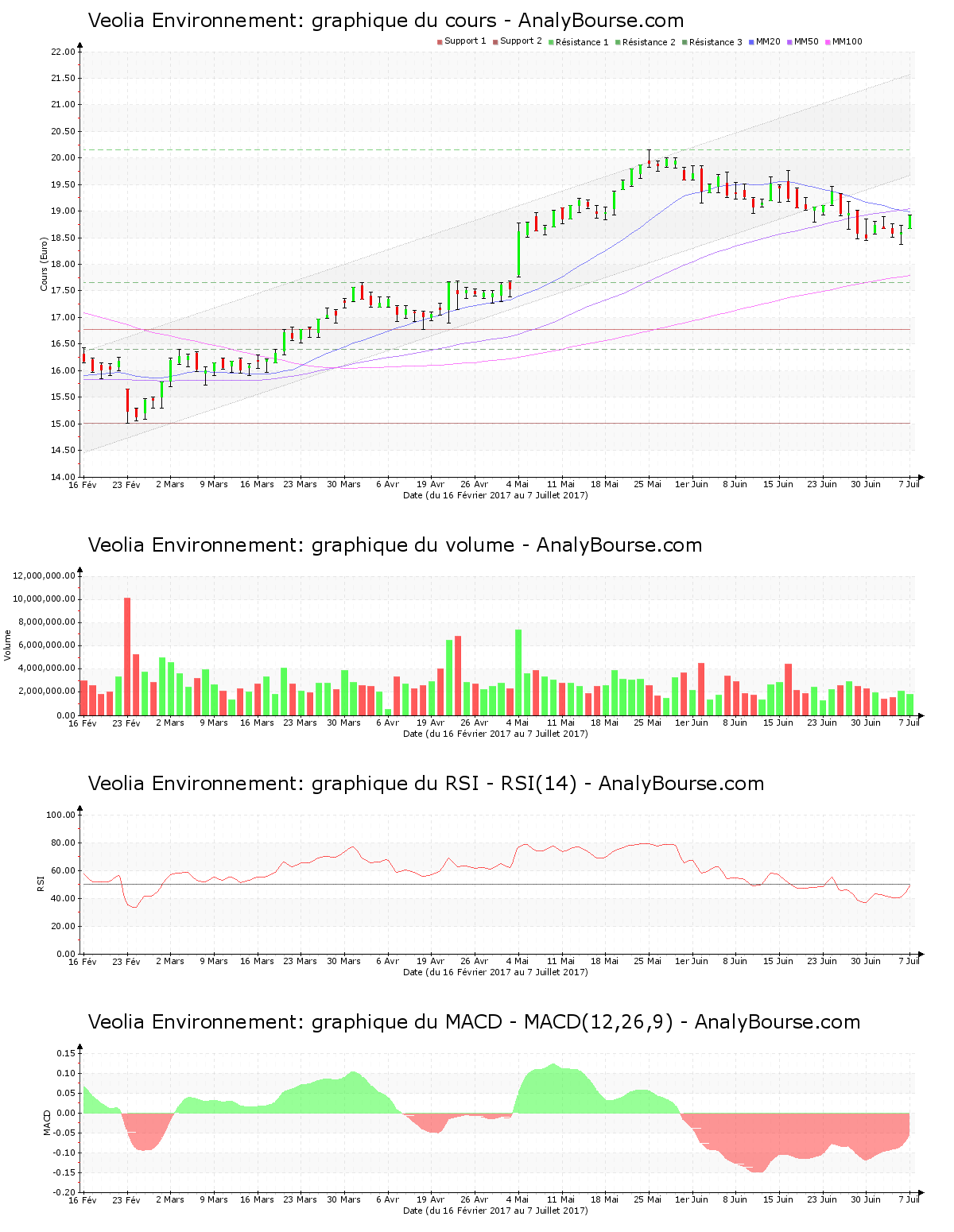Click the '4 Mai' date label under the price chart
This screenshot has height=1232, width=954.
click(518, 484)
